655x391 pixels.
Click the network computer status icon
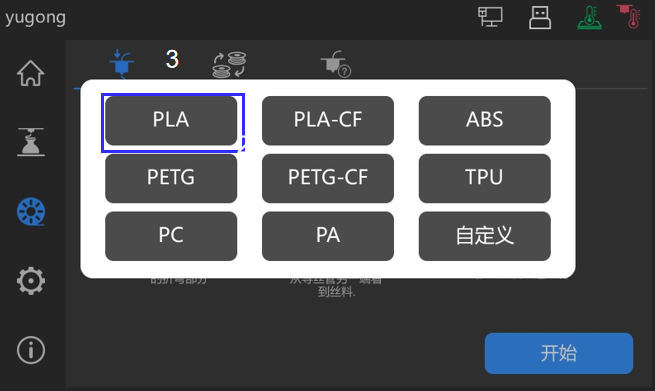490,17
